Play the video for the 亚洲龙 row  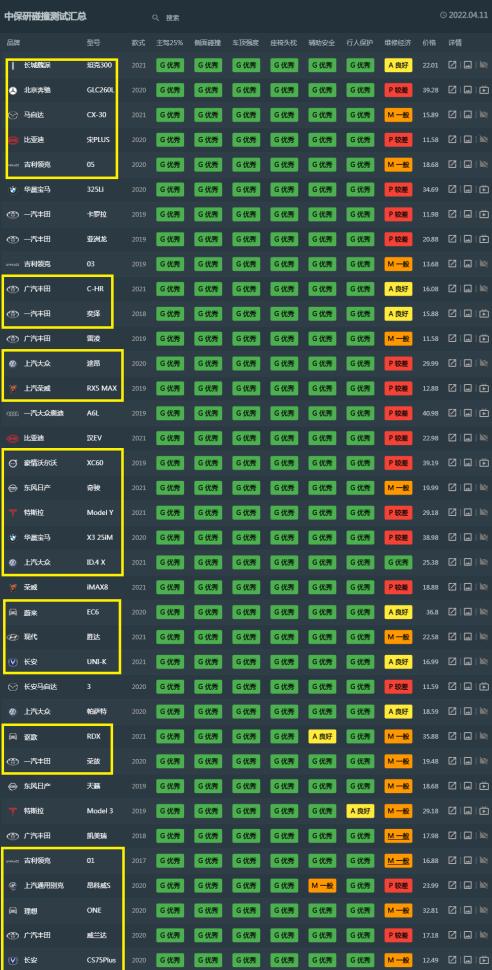484,239
